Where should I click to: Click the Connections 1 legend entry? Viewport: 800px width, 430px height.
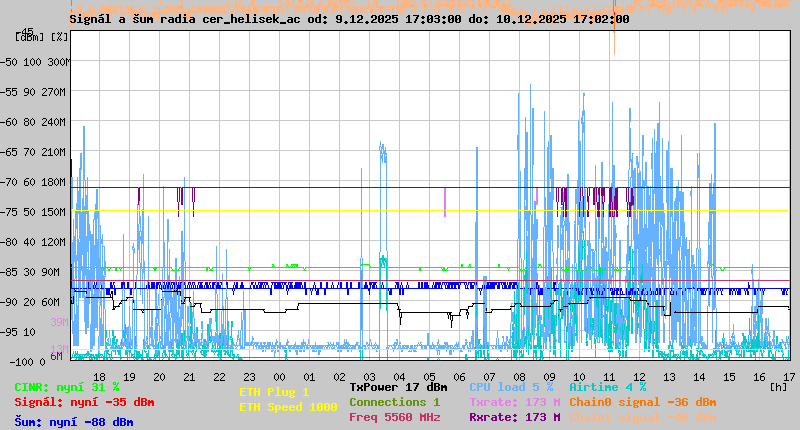pos(394,402)
